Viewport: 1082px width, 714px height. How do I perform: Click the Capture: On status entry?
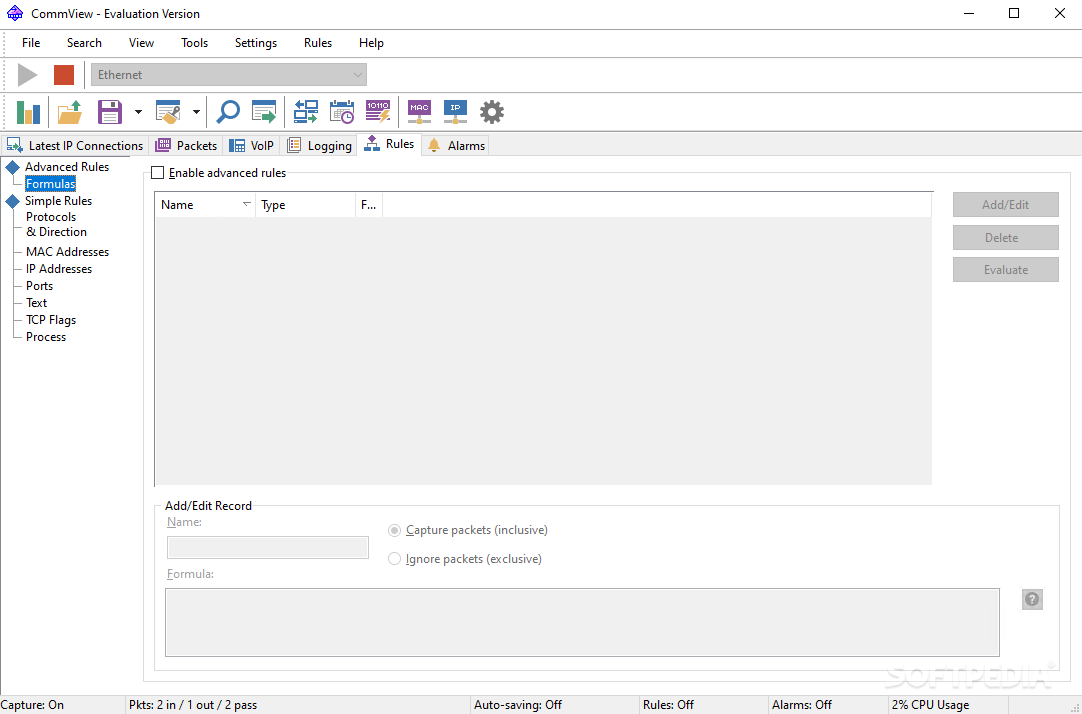coord(32,705)
